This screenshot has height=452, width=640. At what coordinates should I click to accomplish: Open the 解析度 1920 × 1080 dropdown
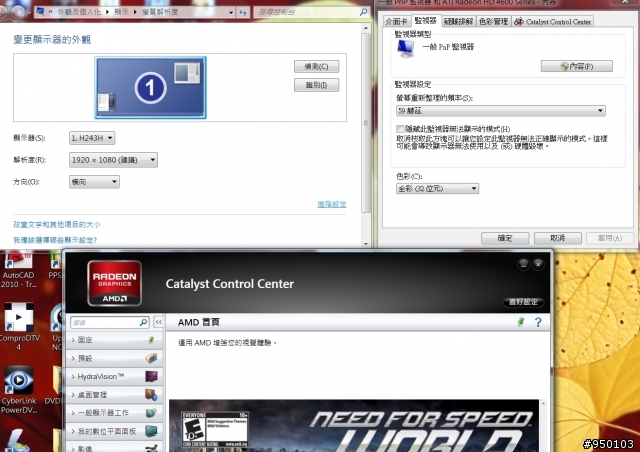(113, 160)
